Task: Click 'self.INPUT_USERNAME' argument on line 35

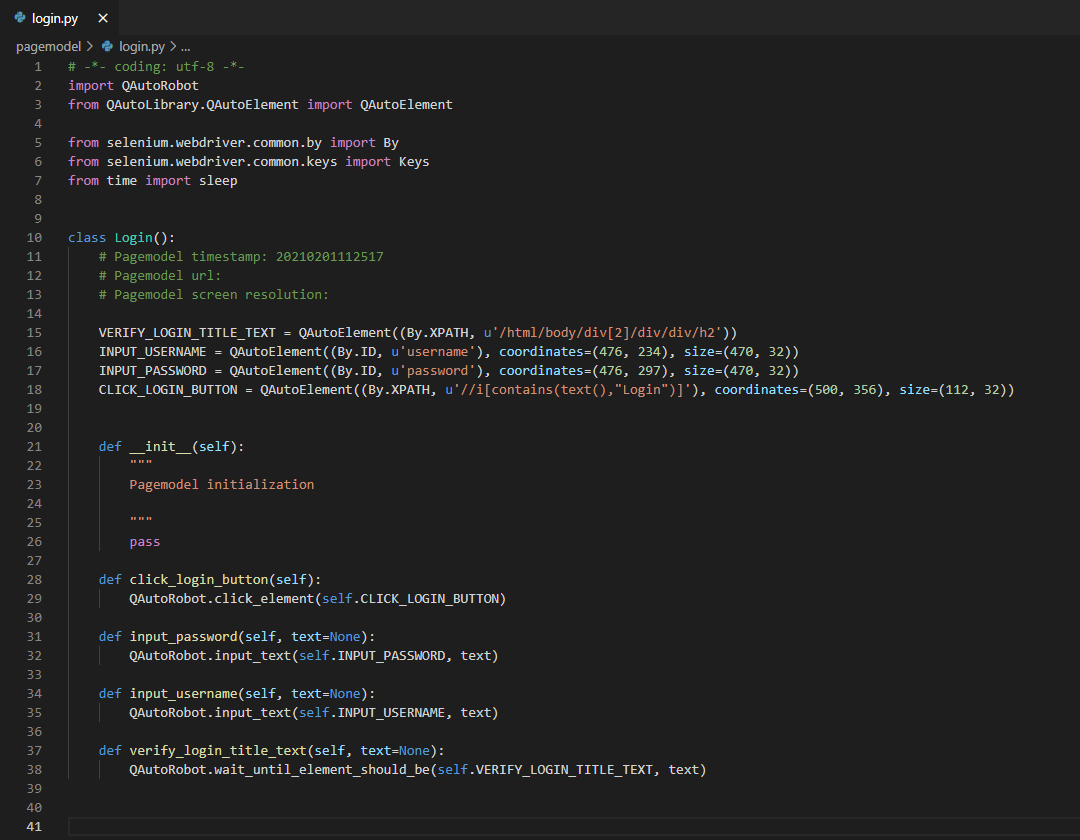Action: click(x=372, y=713)
